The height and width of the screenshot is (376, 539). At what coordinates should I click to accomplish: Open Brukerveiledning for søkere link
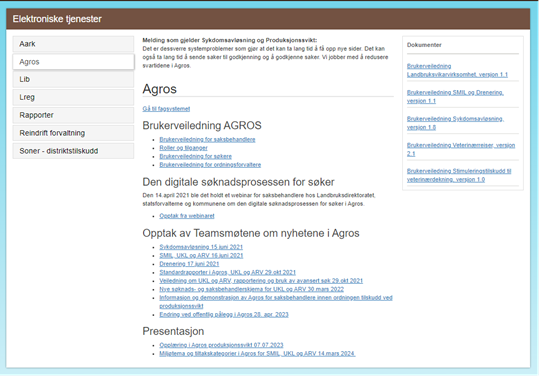(195, 156)
